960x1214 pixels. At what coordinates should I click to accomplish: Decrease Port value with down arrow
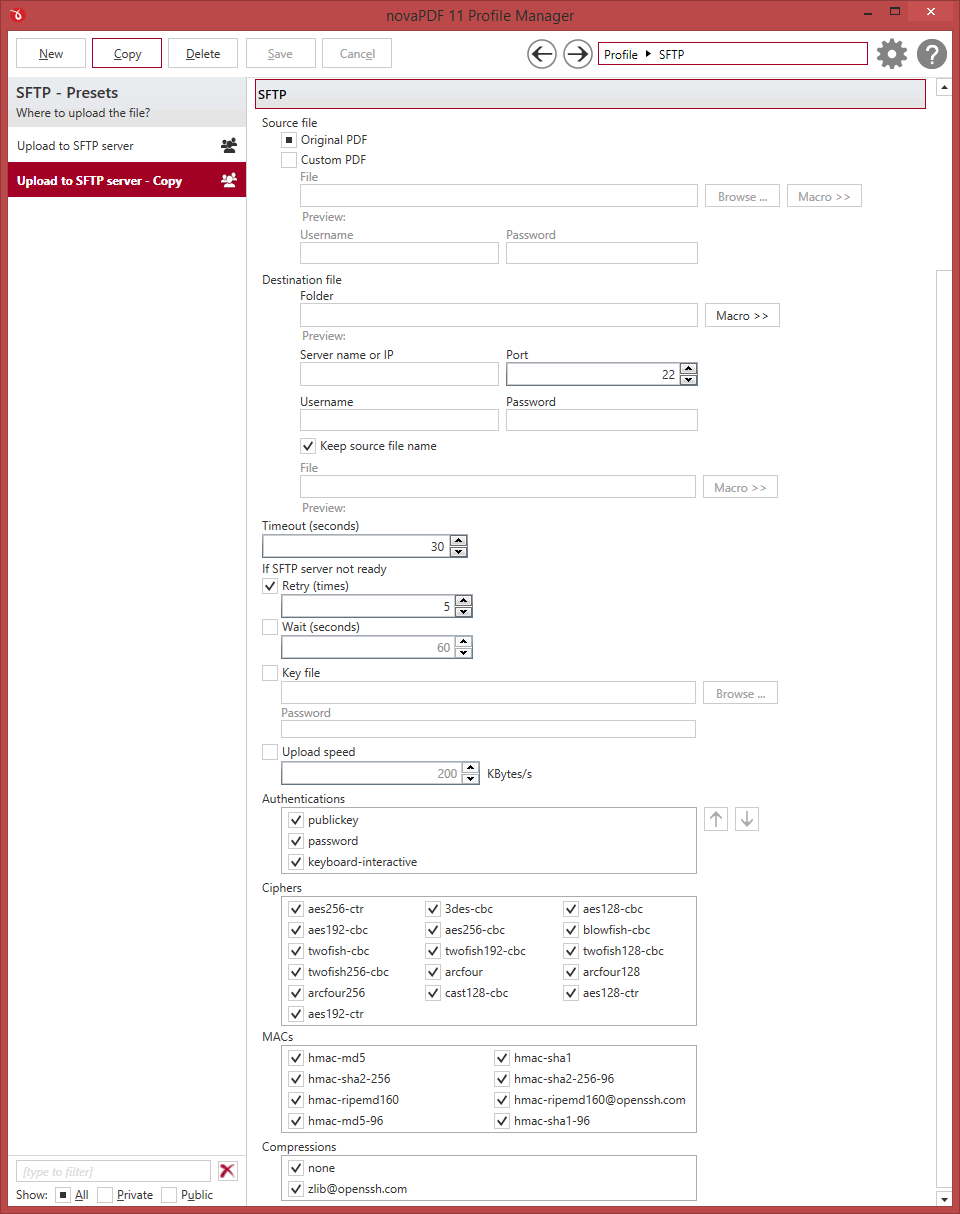click(688, 380)
